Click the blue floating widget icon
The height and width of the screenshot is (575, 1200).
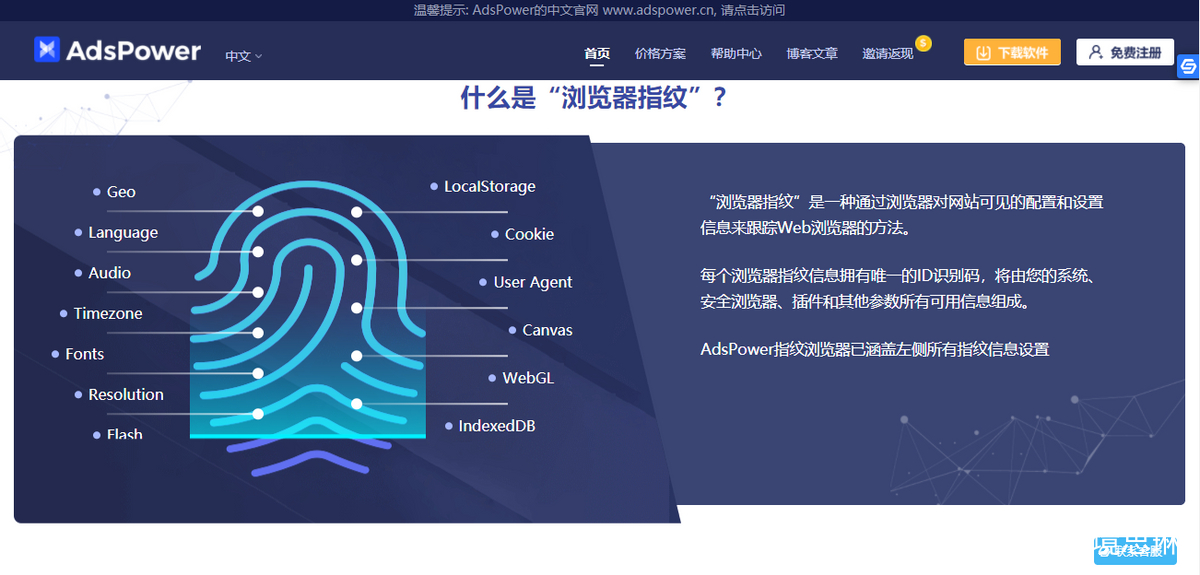(x=1188, y=67)
